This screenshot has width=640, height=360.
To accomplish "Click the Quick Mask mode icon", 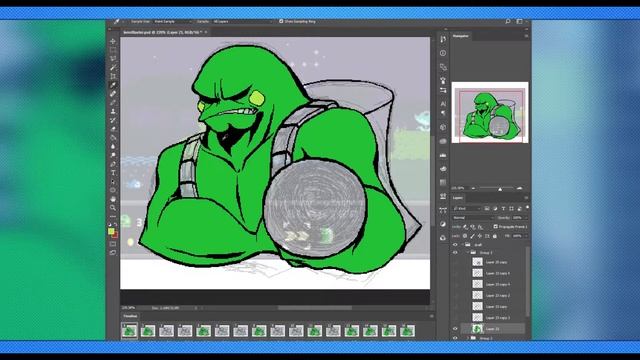I will [113, 244].
